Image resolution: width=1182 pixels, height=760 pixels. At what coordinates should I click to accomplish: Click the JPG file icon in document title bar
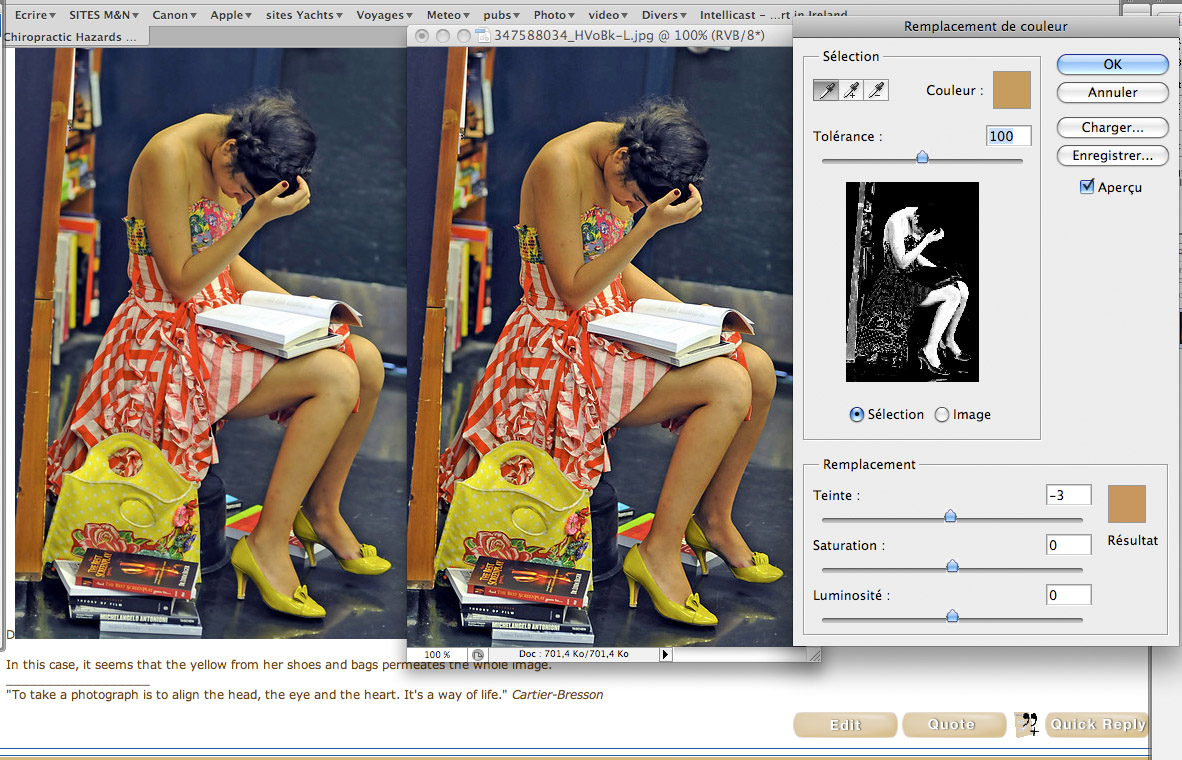coord(485,36)
